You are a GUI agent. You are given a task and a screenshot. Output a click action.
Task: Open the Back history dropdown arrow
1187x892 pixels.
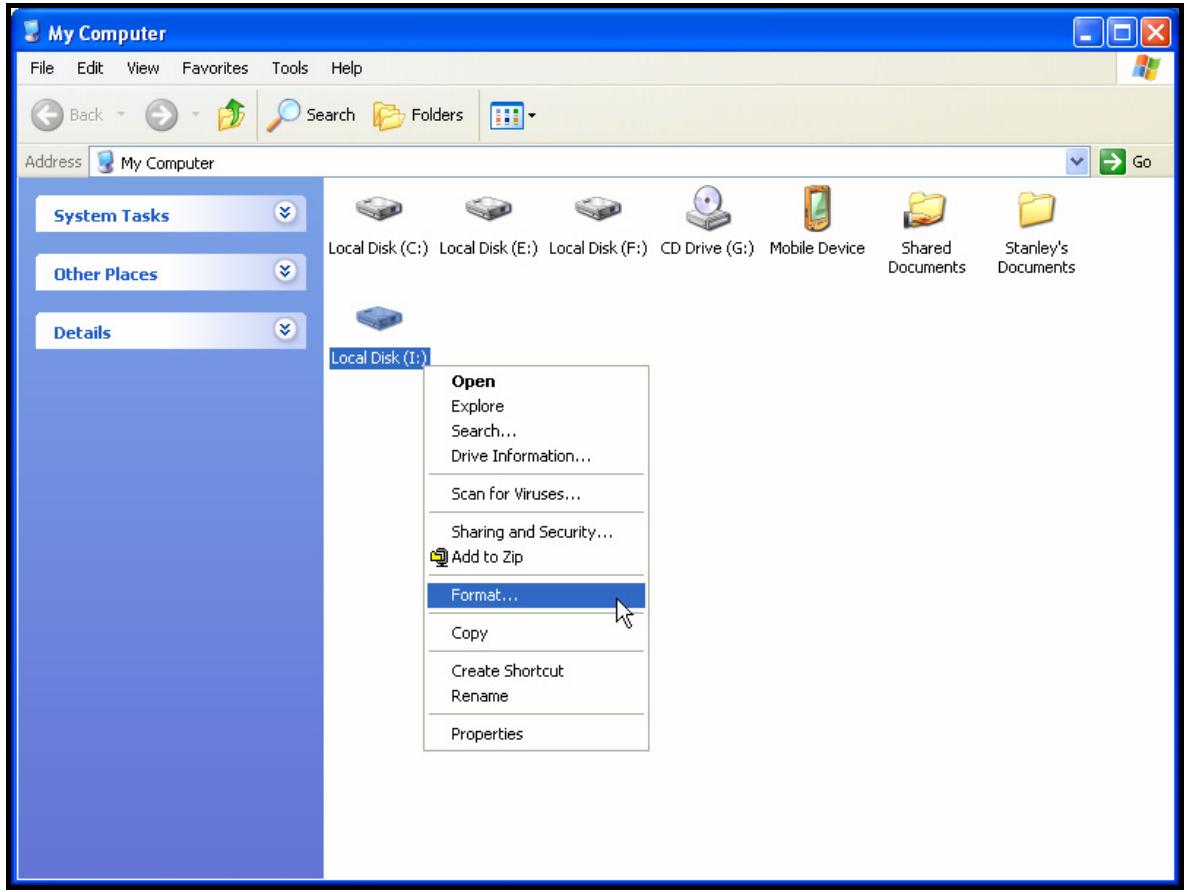point(121,115)
